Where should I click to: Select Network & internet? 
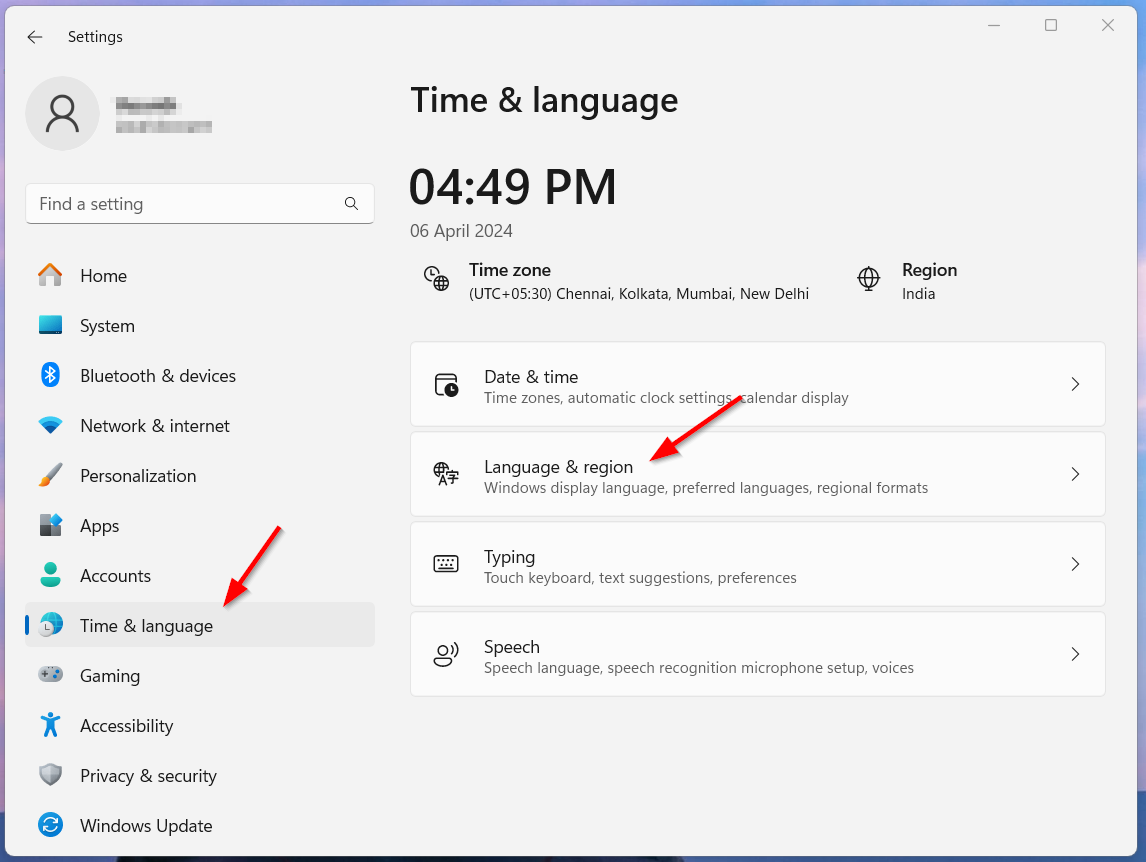(x=200, y=426)
